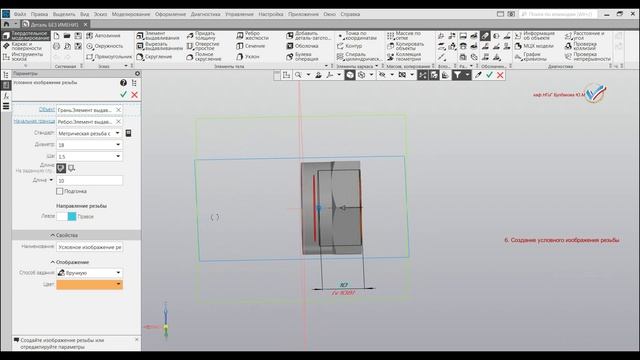This screenshot has width=640, height=360.
Task: Click Булева операция command
Action: [302, 57]
